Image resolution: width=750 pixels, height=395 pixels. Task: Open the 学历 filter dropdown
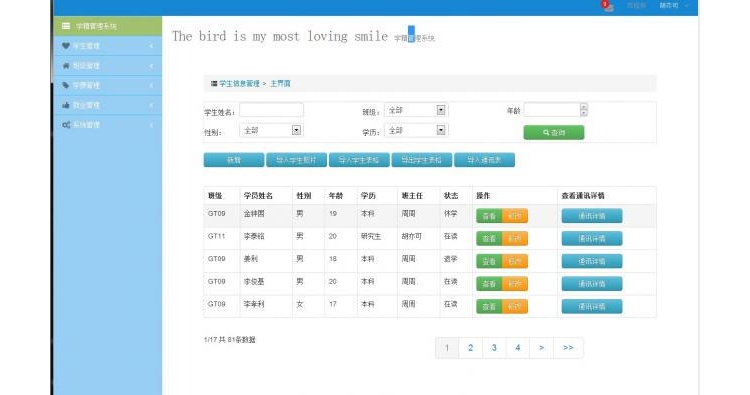click(415, 130)
